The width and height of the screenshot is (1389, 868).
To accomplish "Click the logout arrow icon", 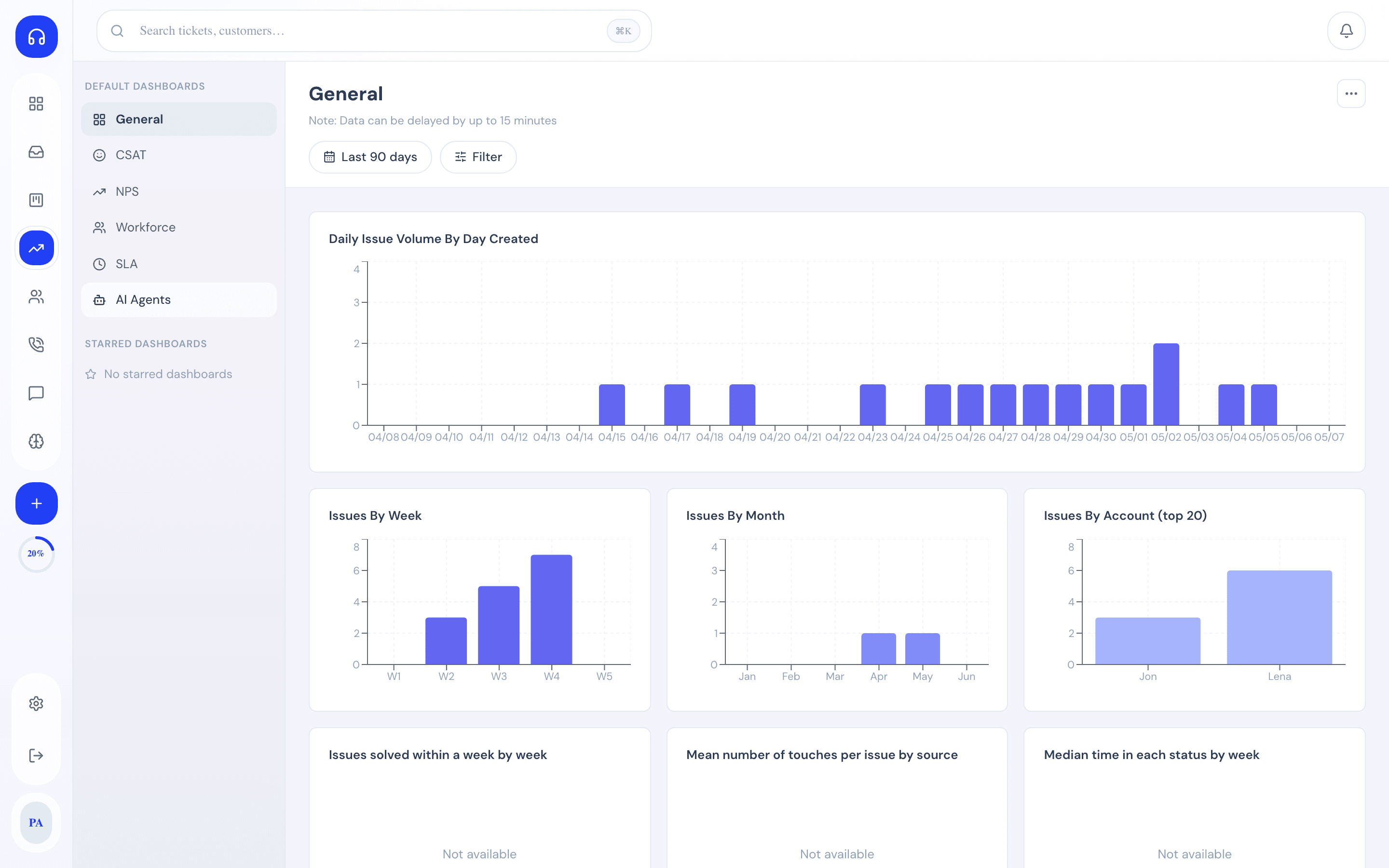I will coord(36,756).
